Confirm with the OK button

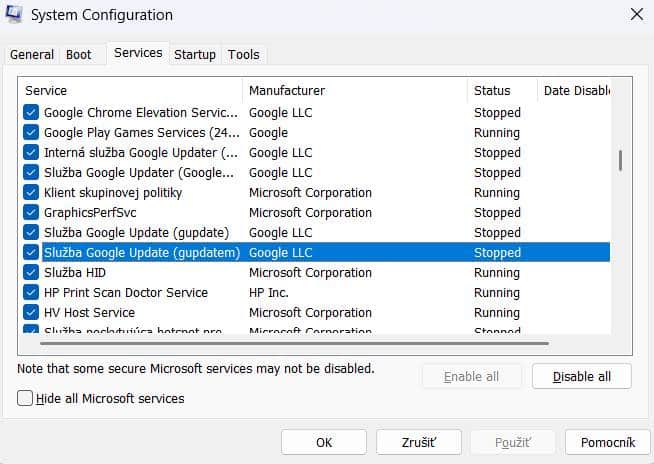pyautogui.click(x=324, y=442)
